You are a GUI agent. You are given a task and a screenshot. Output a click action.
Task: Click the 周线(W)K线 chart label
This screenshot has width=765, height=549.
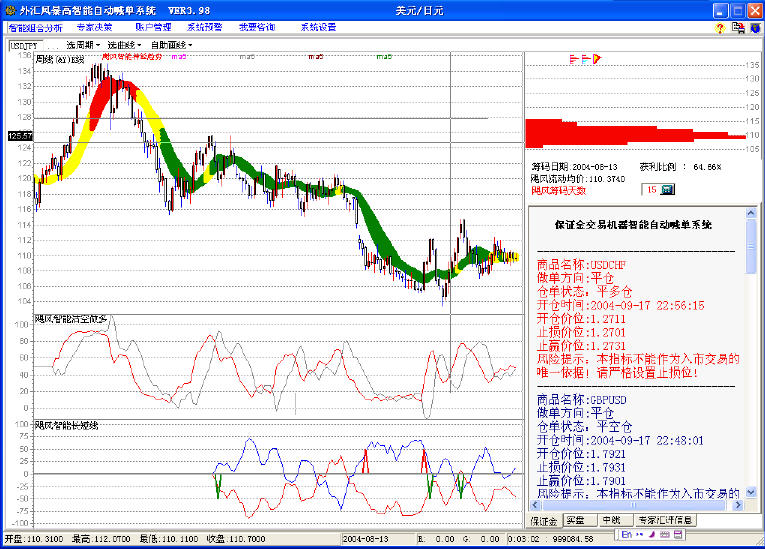pyautogui.click(x=60, y=60)
